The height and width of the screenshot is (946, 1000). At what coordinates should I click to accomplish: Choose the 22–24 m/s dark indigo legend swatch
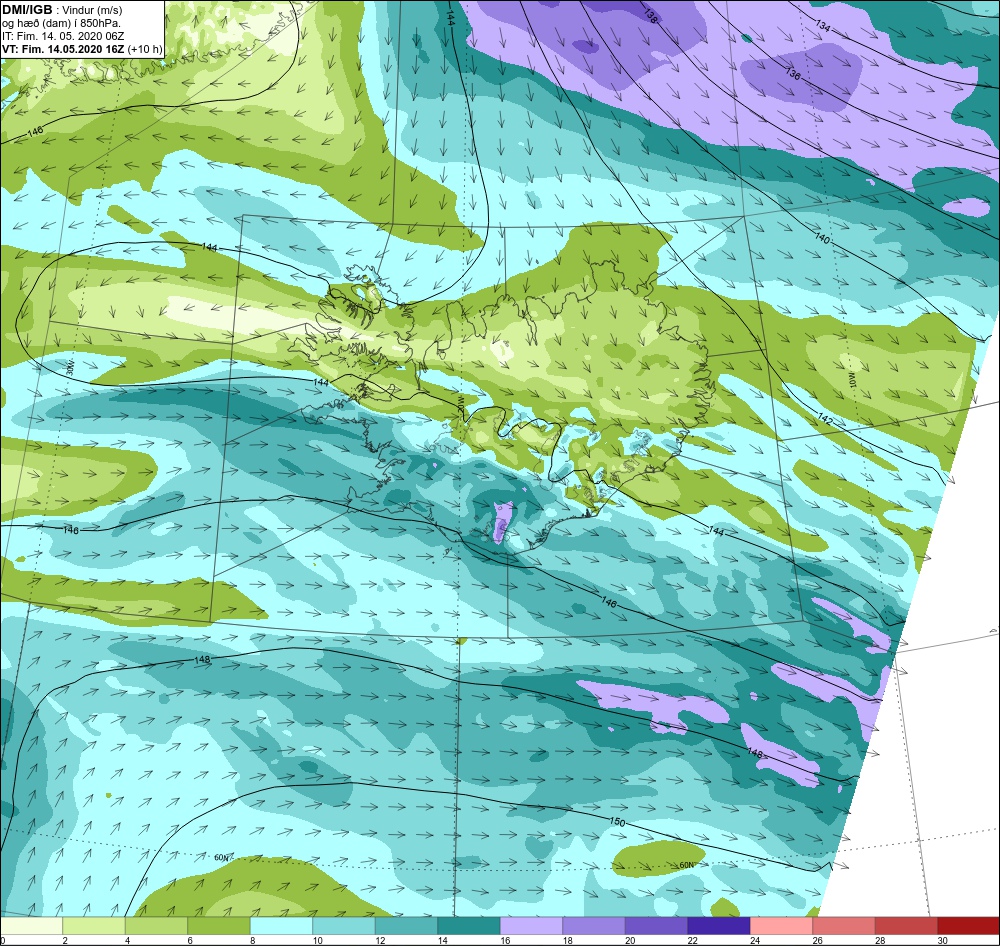point(719,926)
